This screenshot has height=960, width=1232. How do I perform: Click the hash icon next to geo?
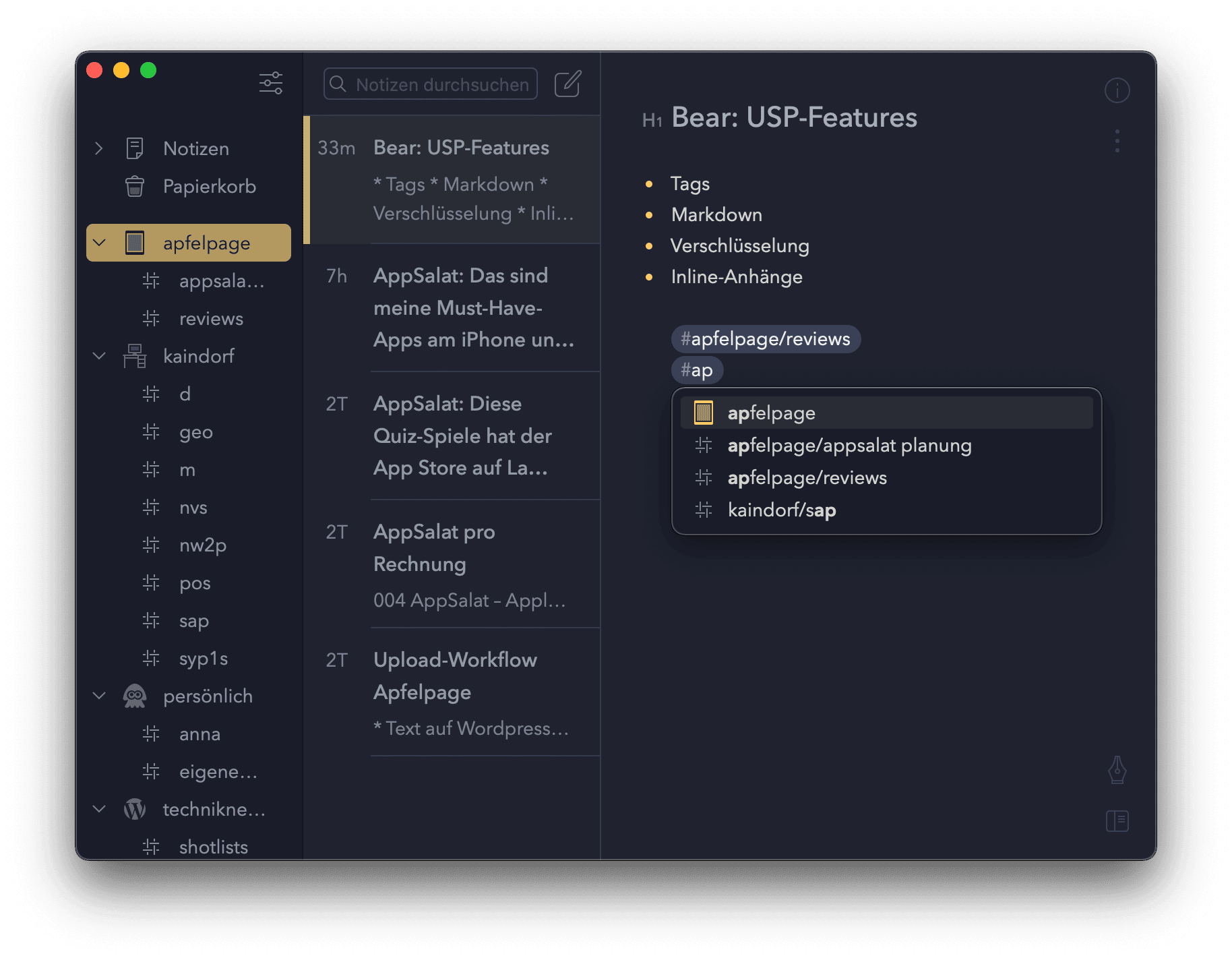151,431
